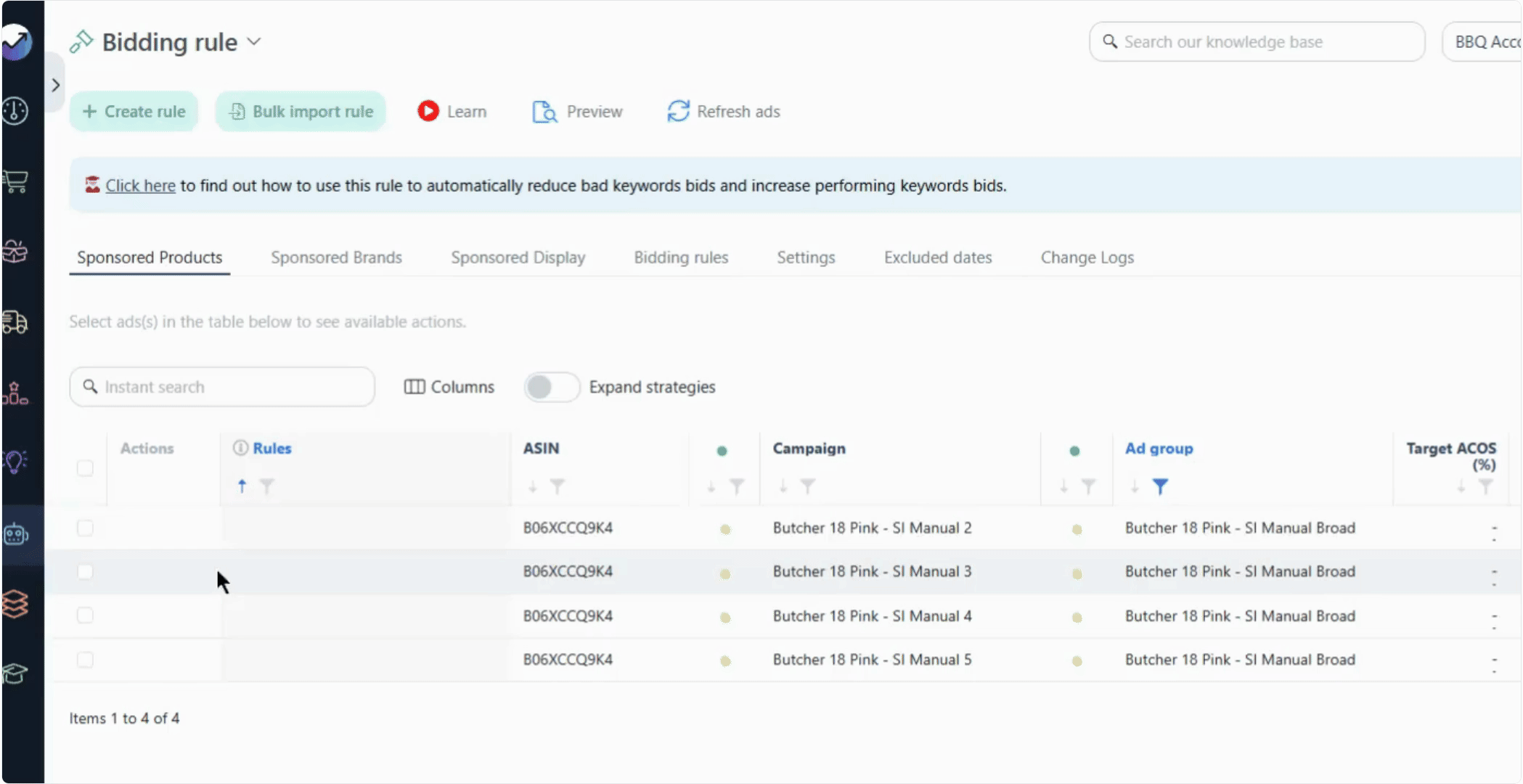The image size is (1523, 784).
Task: Open the Bidding rules tab
Action: point(681,258)
